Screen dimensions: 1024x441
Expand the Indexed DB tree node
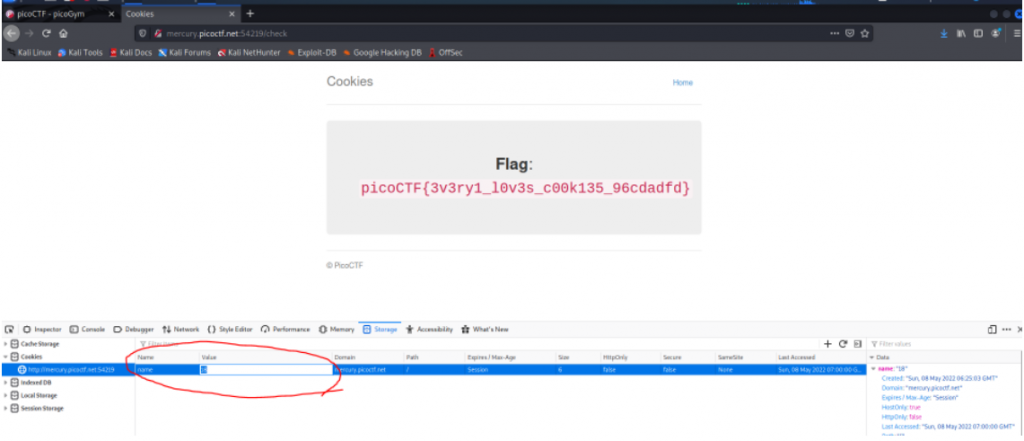coord(6,382)
